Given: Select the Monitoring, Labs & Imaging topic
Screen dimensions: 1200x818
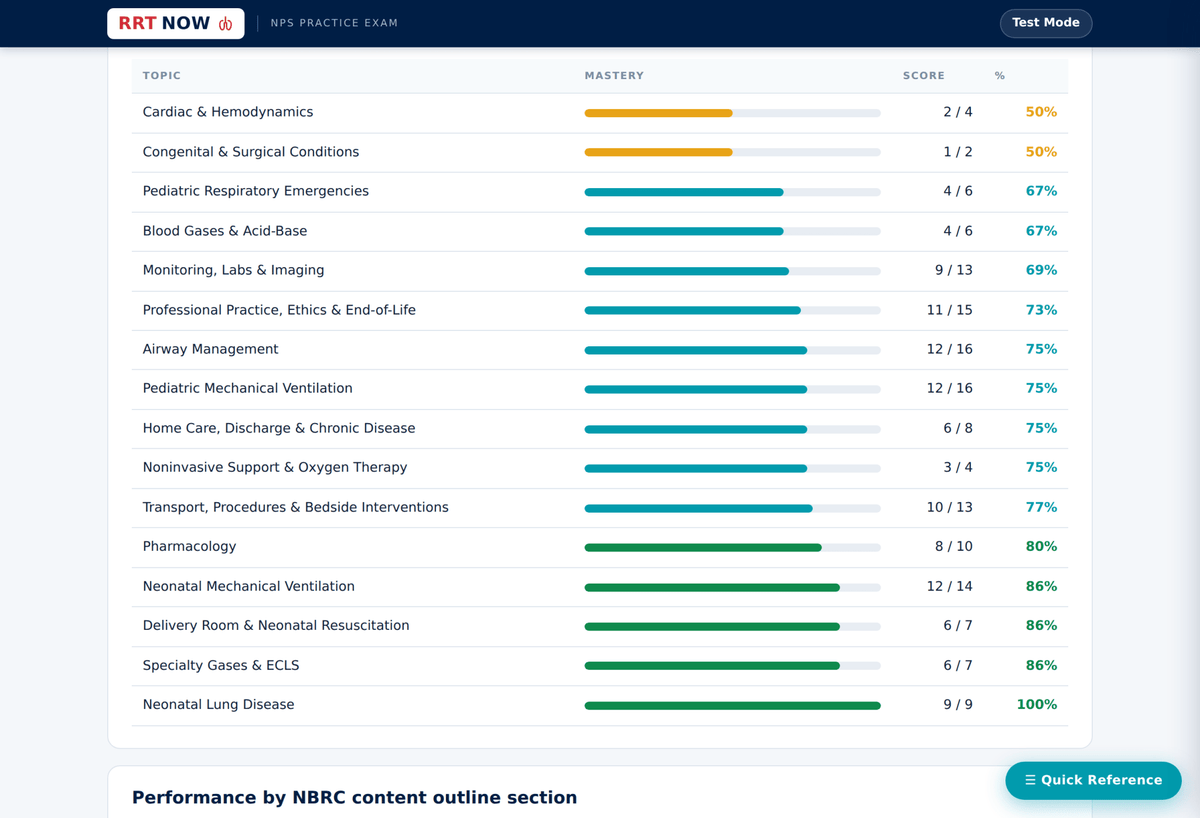Looking at the screenshot, I should coord(234,270).
